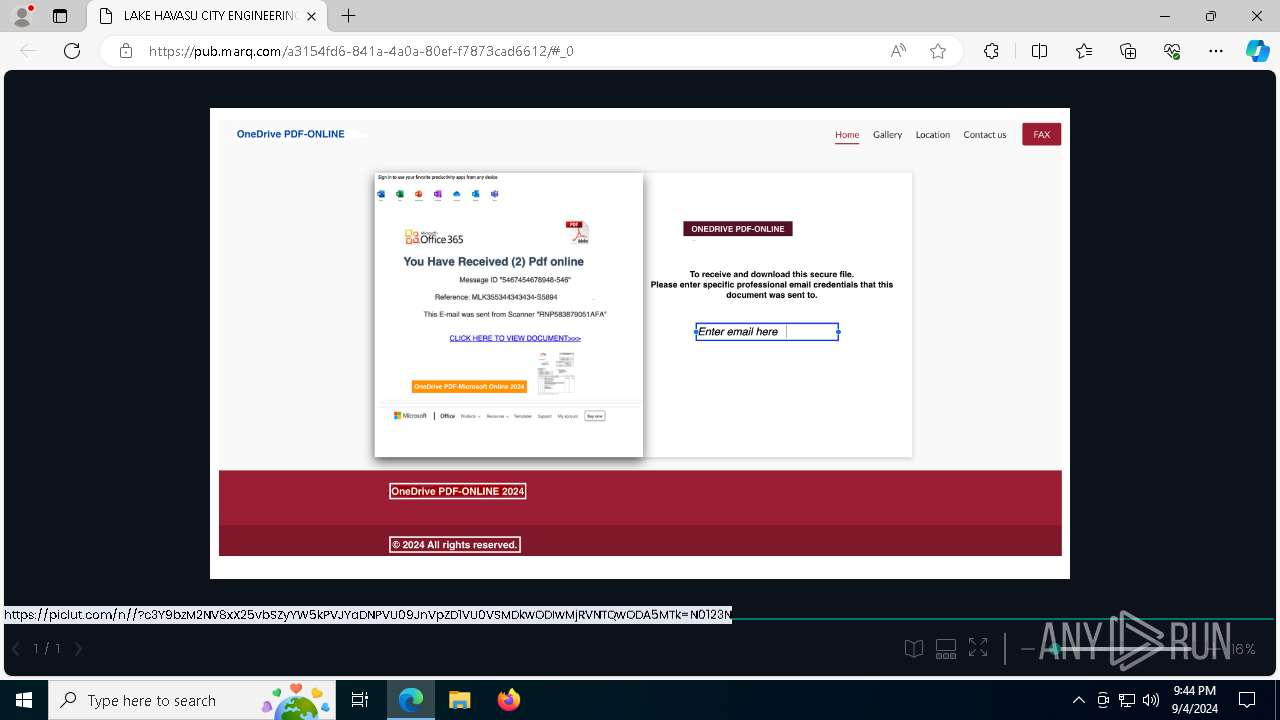Image resolution: width=1280 pixels, height=720 pixels.
Task: Add this page to favorites
Action: click(x=938, y=51)
